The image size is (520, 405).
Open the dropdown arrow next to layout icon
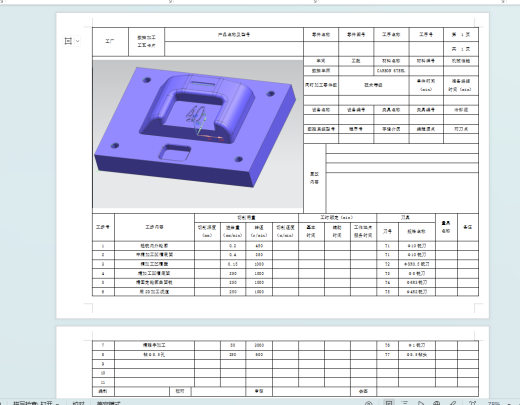point(77,41)
